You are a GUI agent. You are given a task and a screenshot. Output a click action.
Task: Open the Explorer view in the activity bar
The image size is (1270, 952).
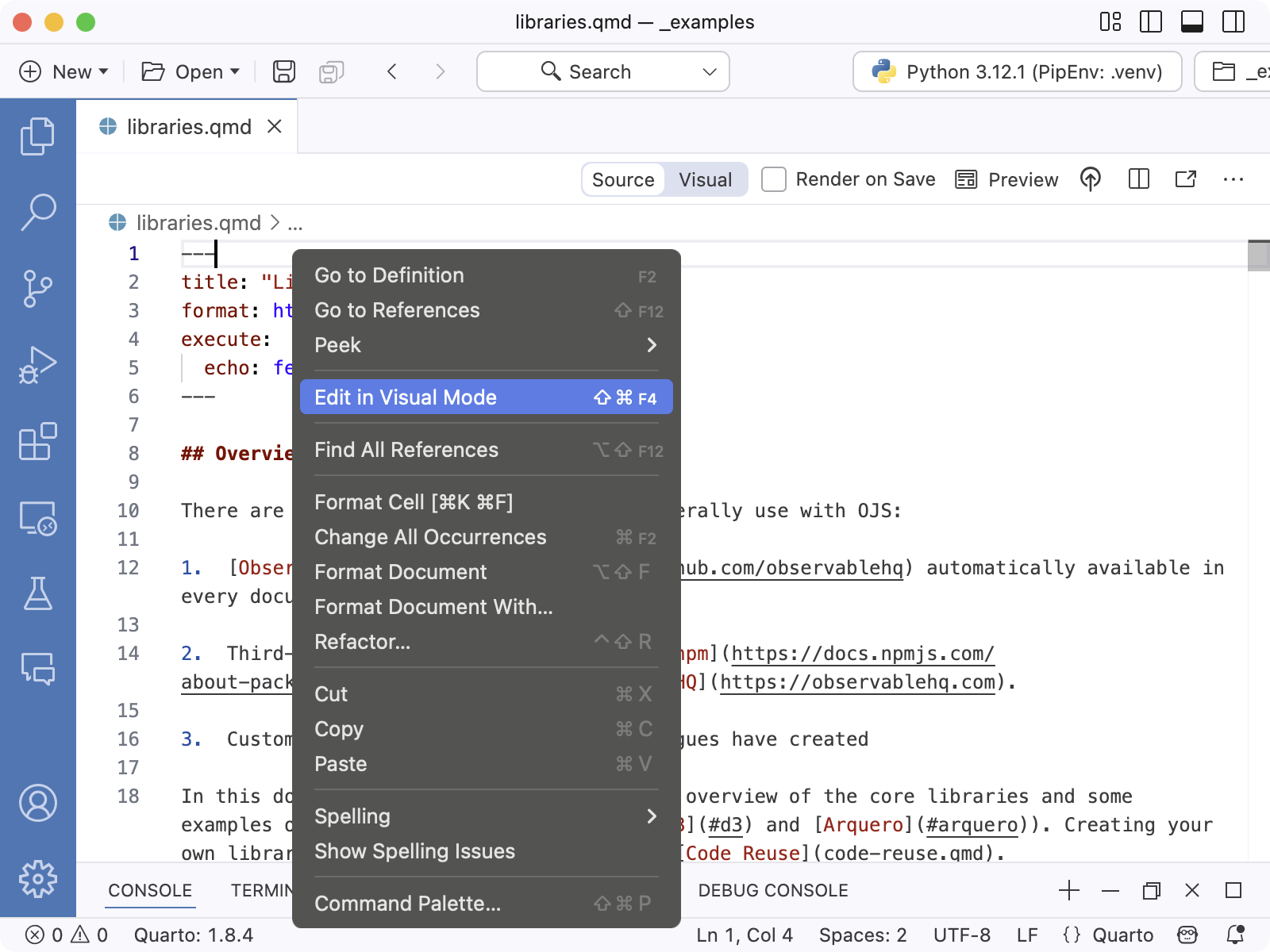[37, 135]
